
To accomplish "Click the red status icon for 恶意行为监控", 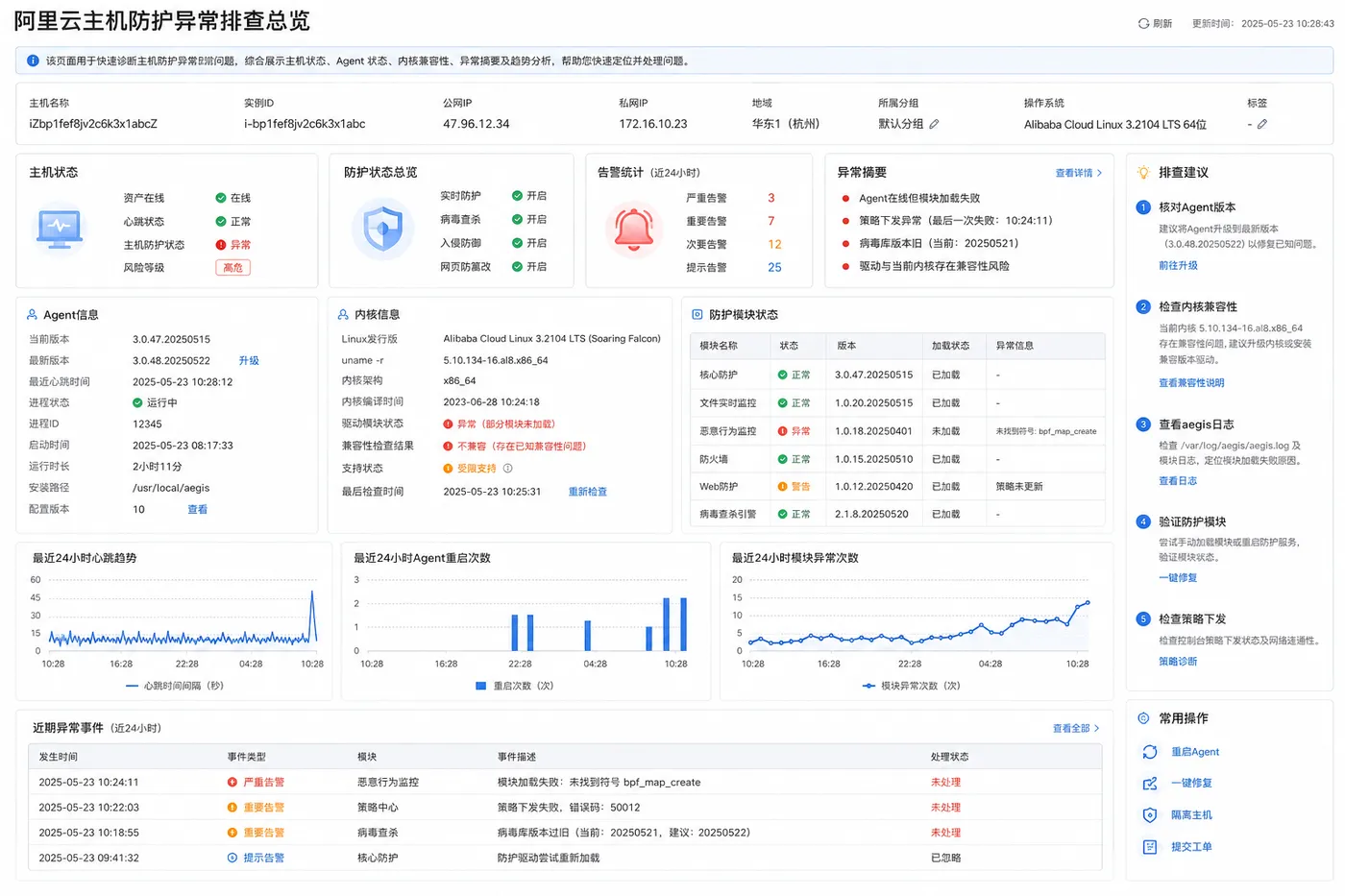I will coord(783,431).
